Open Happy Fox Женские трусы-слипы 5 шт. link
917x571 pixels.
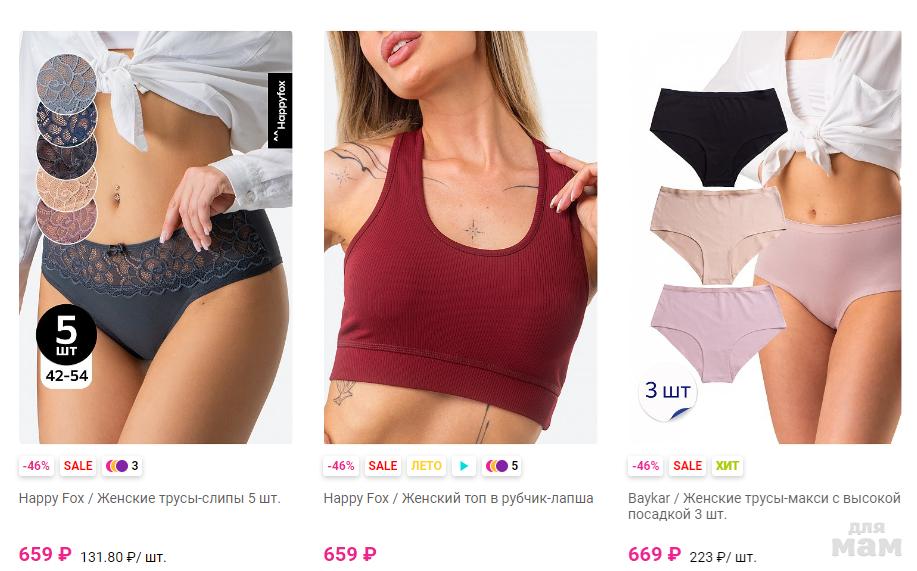click(x=150, y=498)
